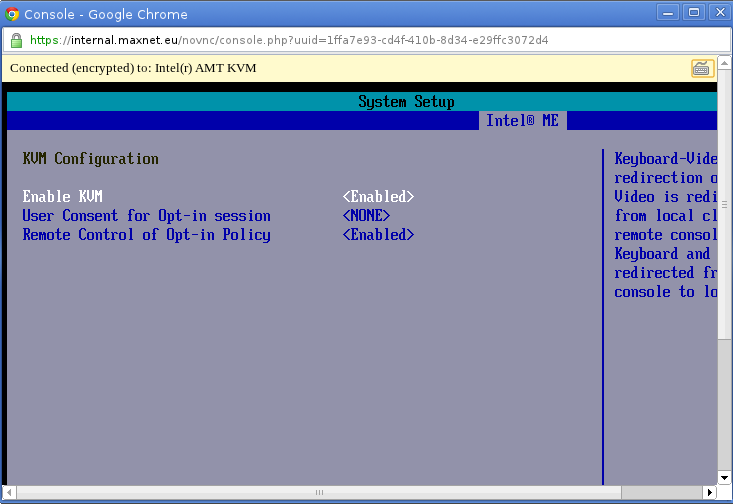Viewport: 733px width, 504px height.
Task: Click the horizontal scrollbar thumb
Action: pos(319,492)
